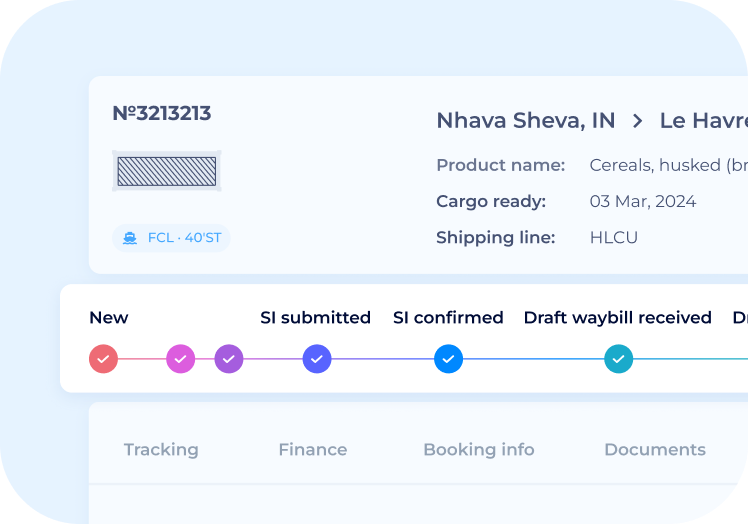The image size is (748, 524).
Task: Click the pink checkmark status circle
Action: (x=180, y=358)
